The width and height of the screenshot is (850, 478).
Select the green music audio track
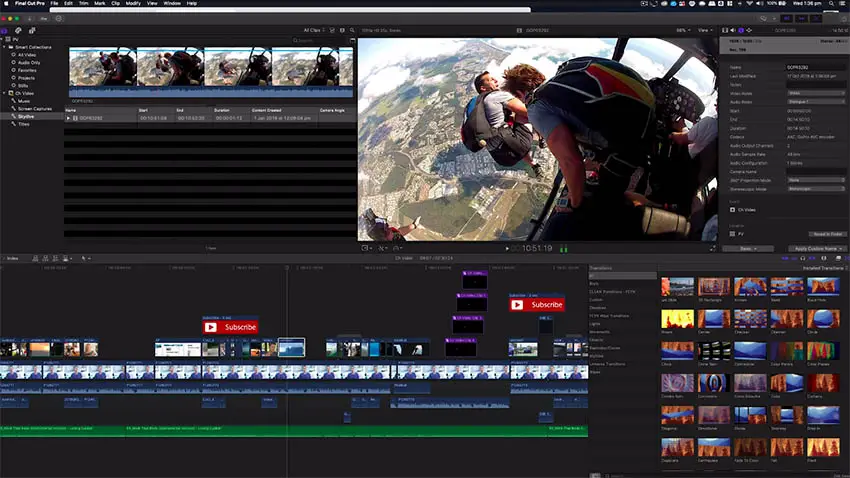(x=294, y=430)
